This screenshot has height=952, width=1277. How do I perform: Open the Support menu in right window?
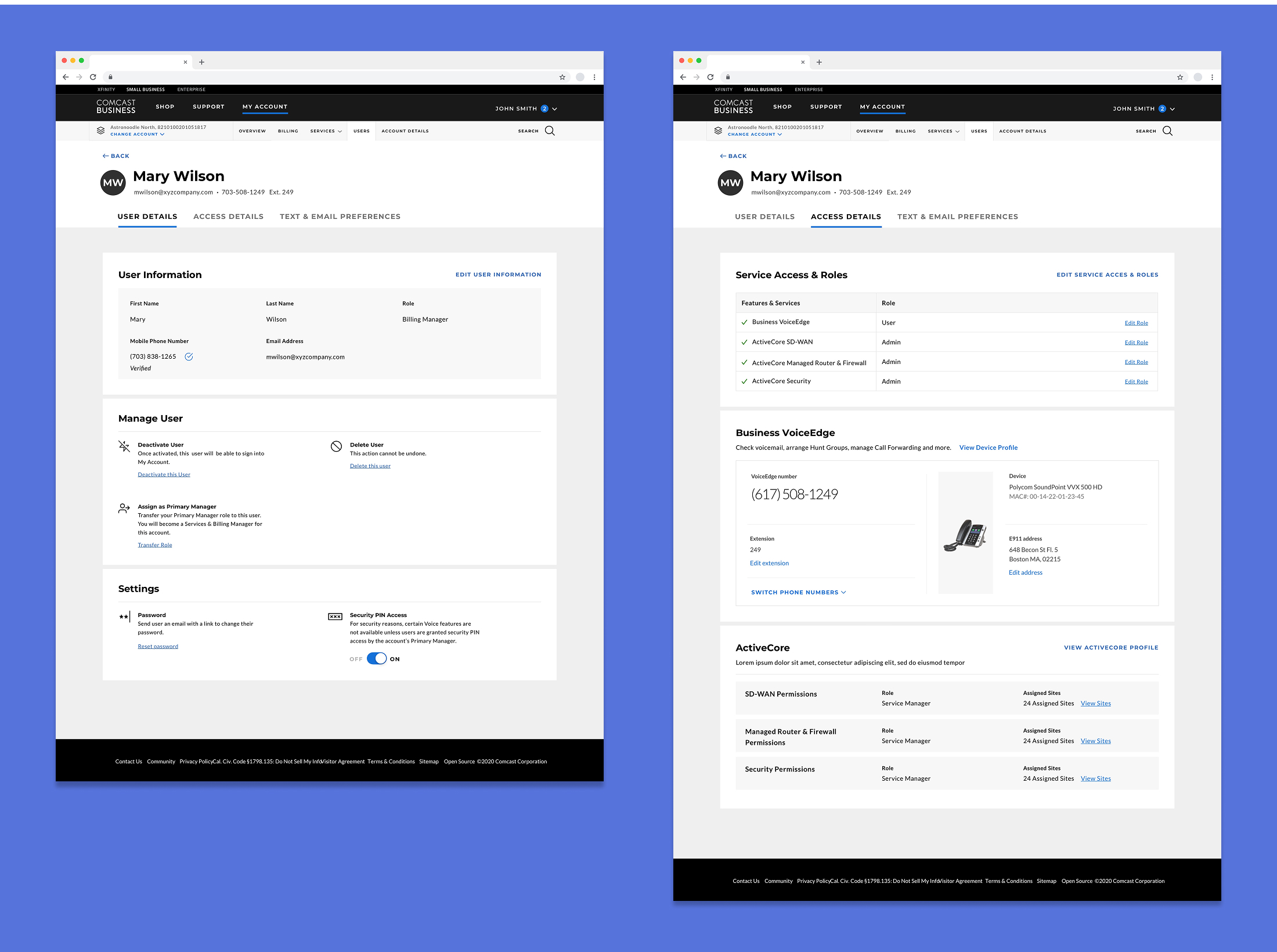[x=826, y=107]
